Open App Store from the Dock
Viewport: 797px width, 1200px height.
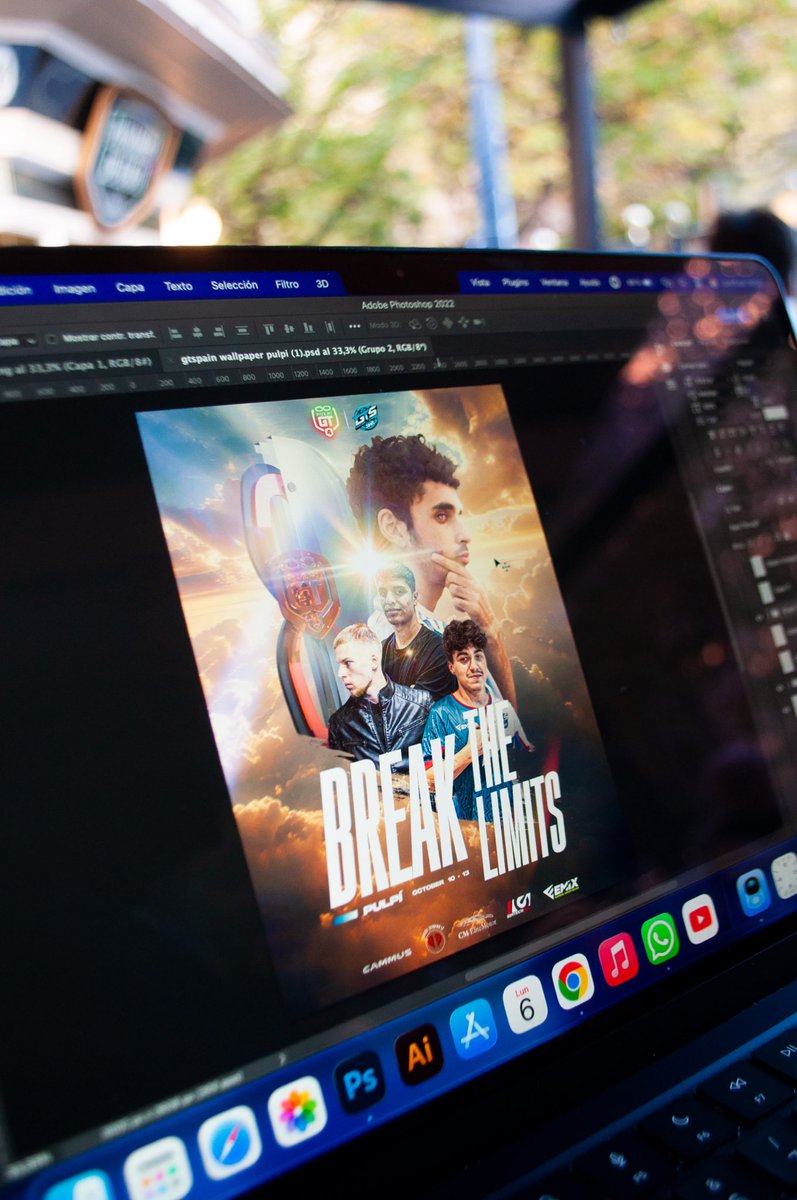point(474,1028)
